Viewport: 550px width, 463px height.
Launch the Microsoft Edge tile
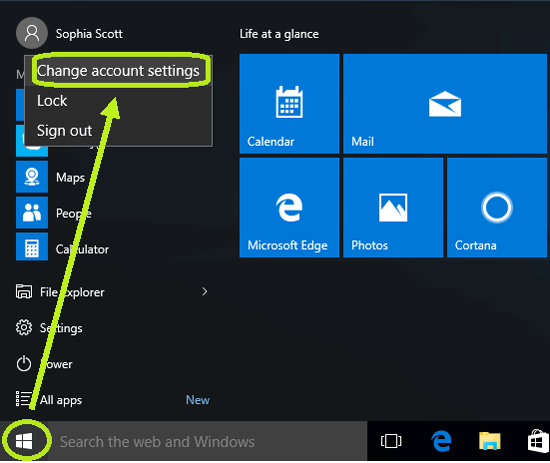click(289, 208)
